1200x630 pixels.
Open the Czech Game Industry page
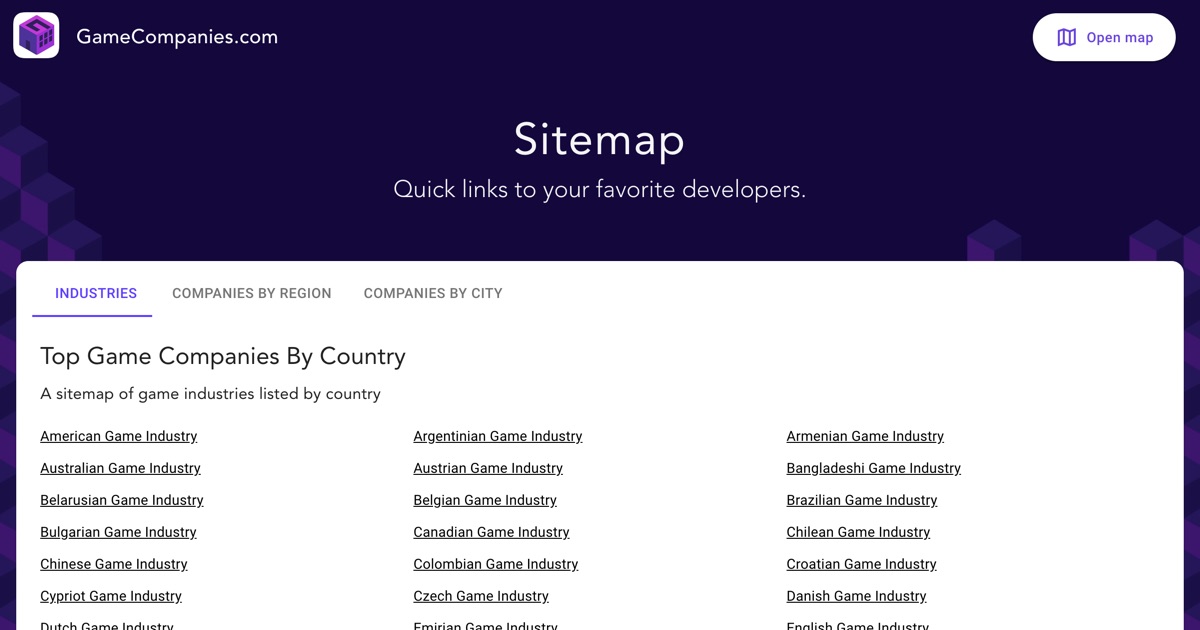481,596
